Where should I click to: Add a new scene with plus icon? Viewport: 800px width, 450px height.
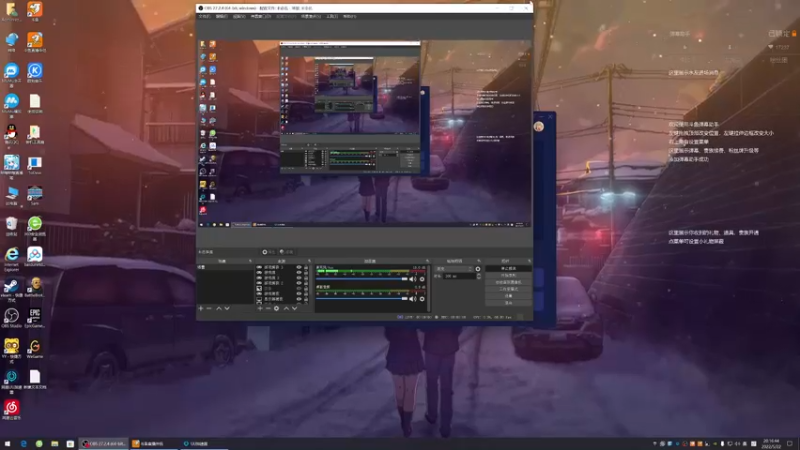pyautogui.click(x=201, y=308)
